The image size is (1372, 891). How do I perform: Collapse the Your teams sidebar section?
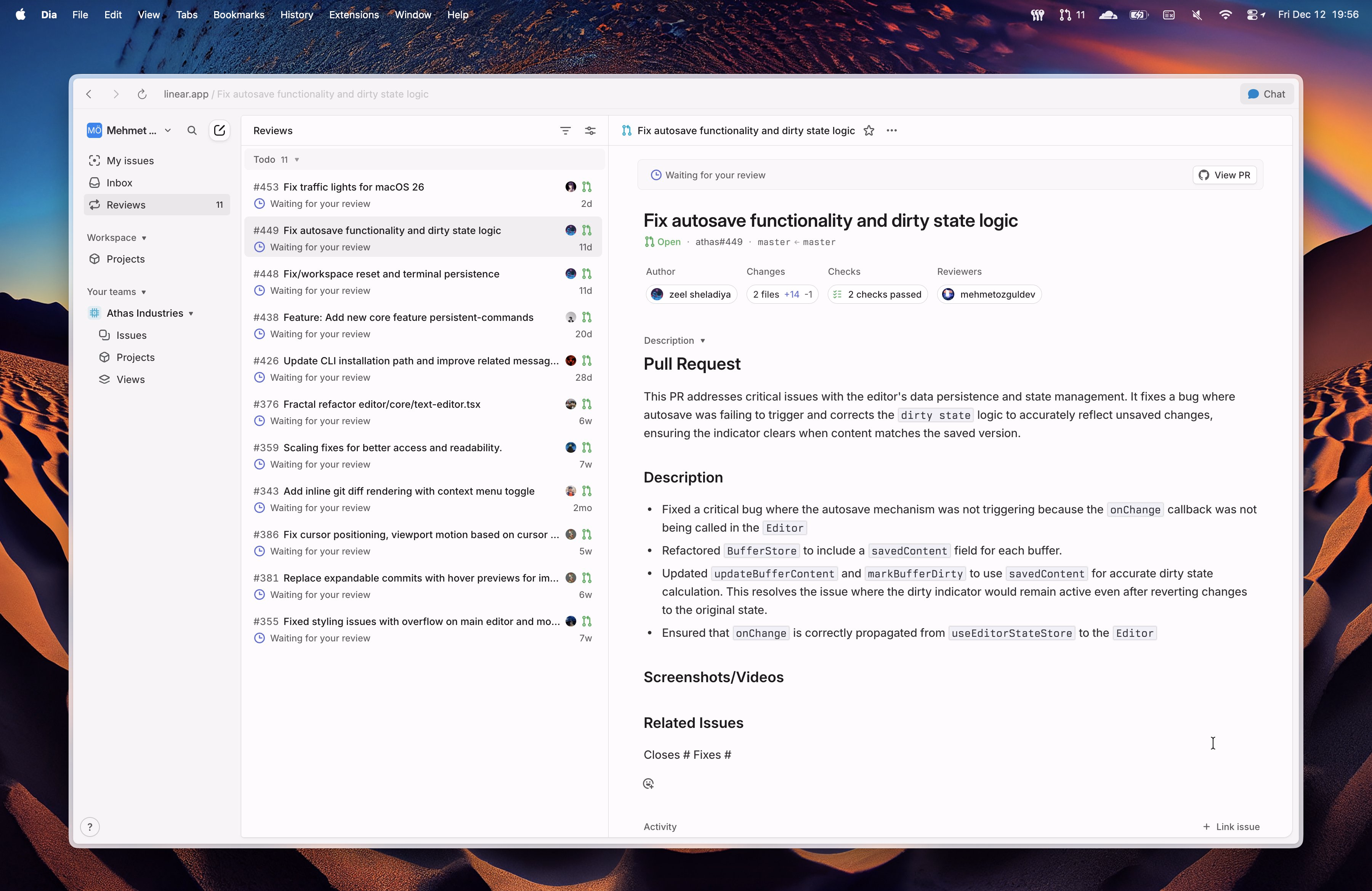tap(117, 292)
